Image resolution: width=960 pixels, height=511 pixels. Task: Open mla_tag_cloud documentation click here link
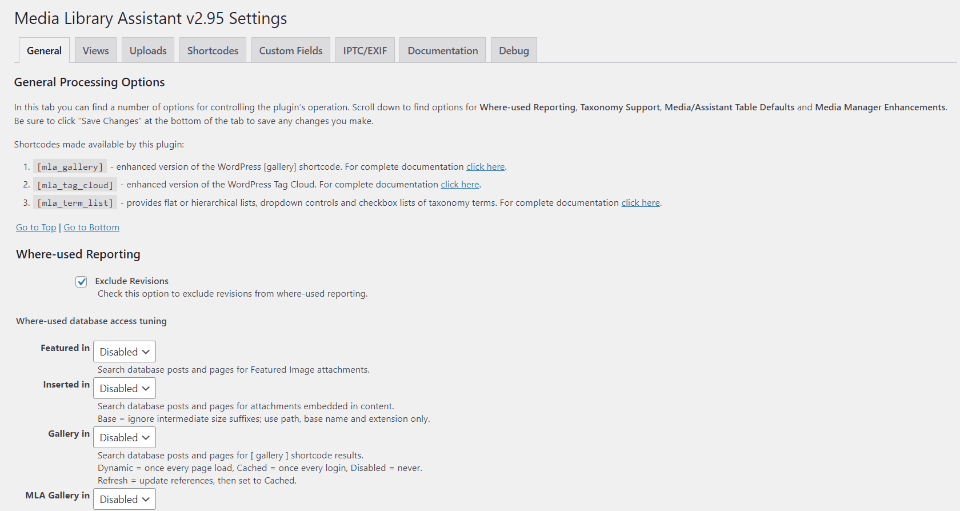460,185
